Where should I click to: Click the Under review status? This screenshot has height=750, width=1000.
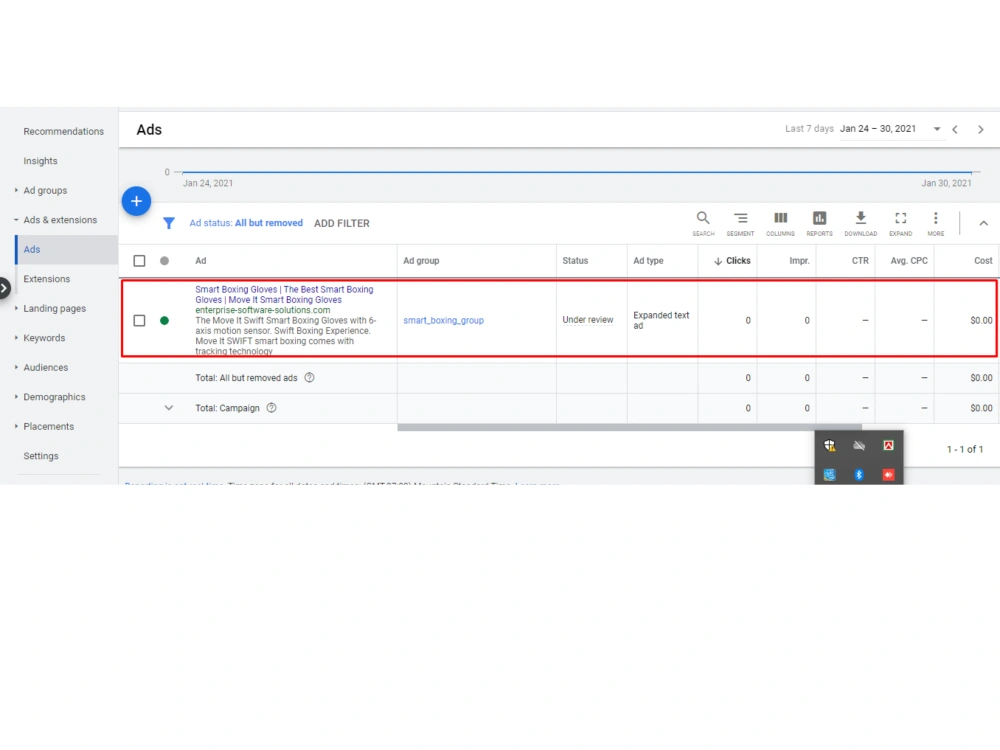click(x=587, y=320)
